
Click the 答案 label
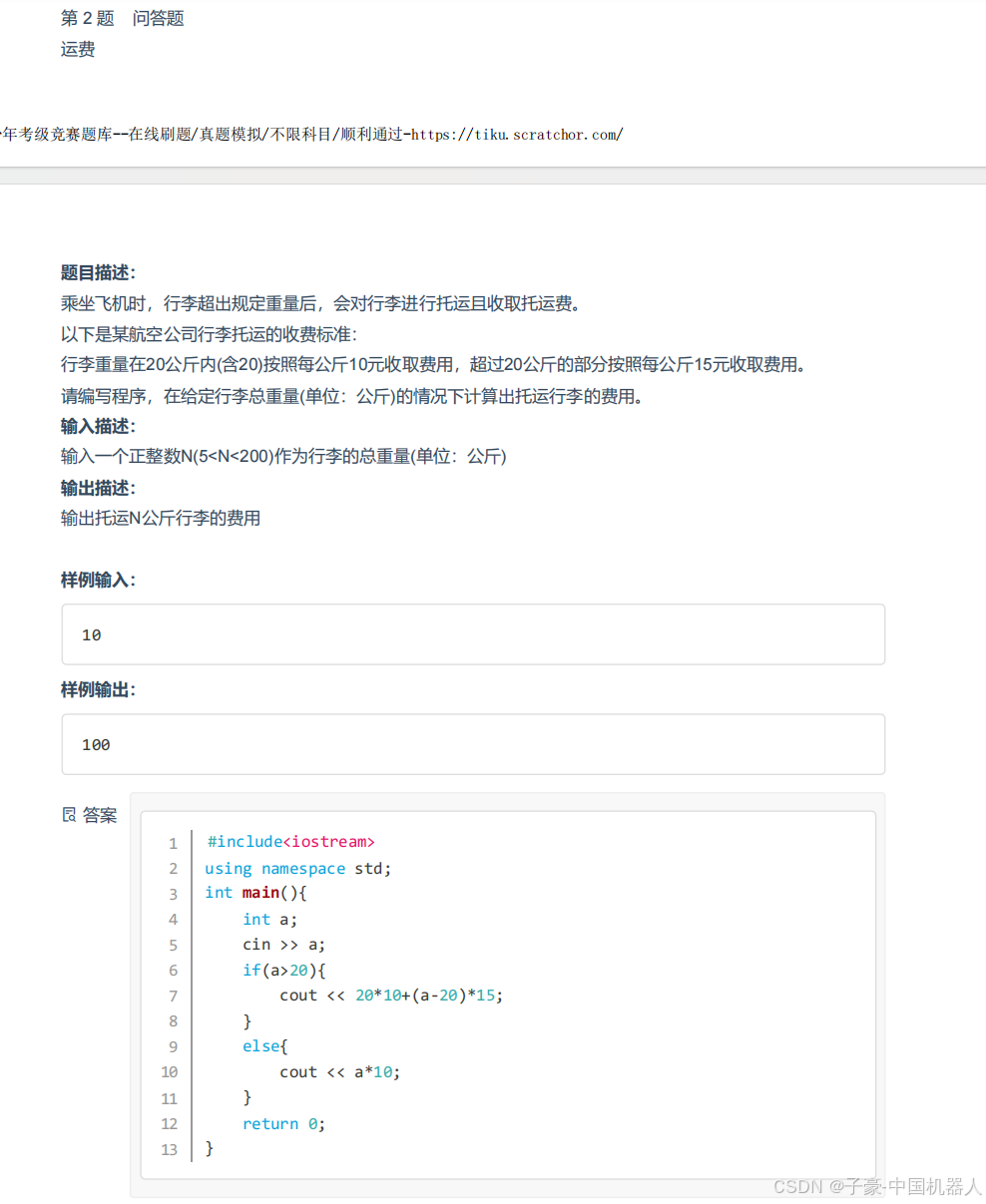click(x=100, y=815)
